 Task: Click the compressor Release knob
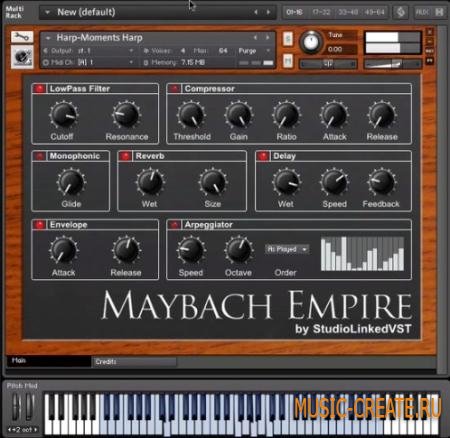(382, 115)
